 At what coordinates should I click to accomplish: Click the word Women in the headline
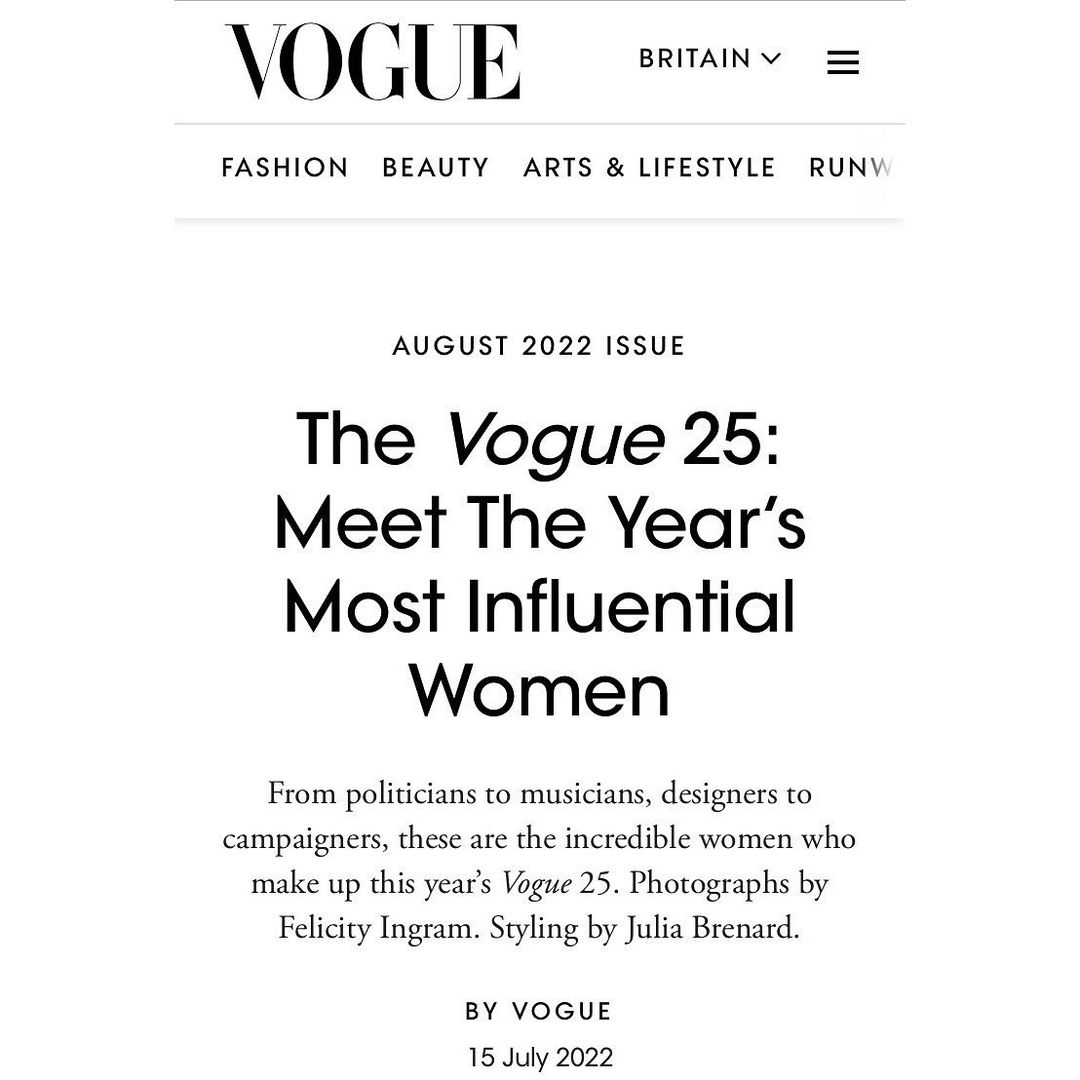point(539,691)
